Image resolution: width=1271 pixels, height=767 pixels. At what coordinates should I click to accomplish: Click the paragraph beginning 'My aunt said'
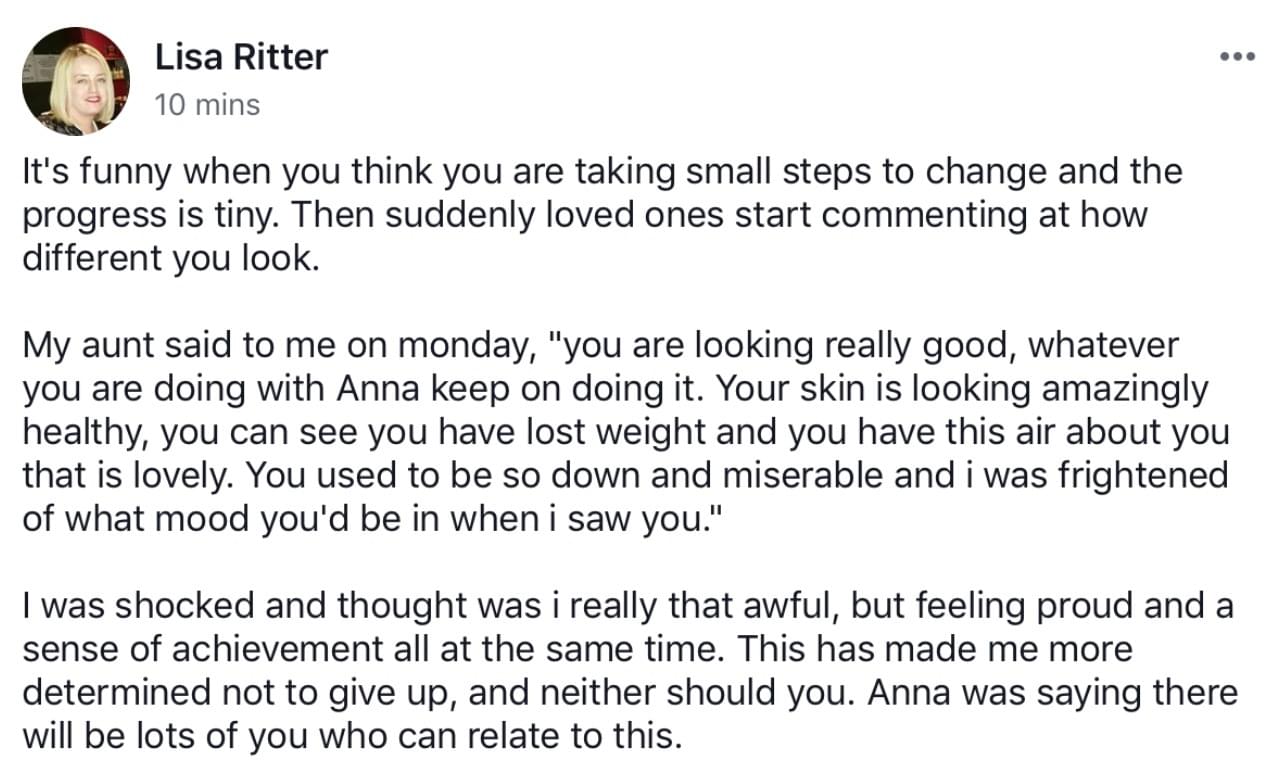[626, 432]
